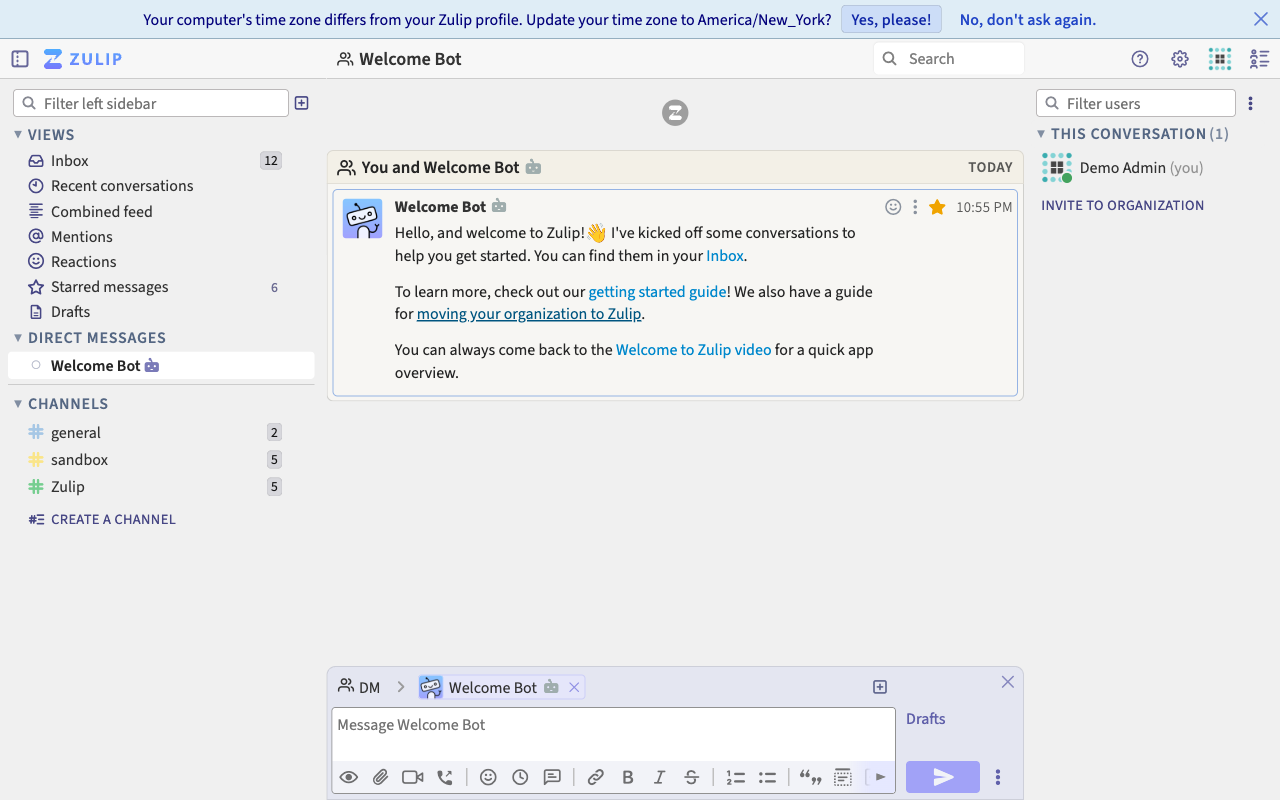The image size is (1280, 800).
Task: Attach a file using the paperclip icon
Action: tap(380, 777)
